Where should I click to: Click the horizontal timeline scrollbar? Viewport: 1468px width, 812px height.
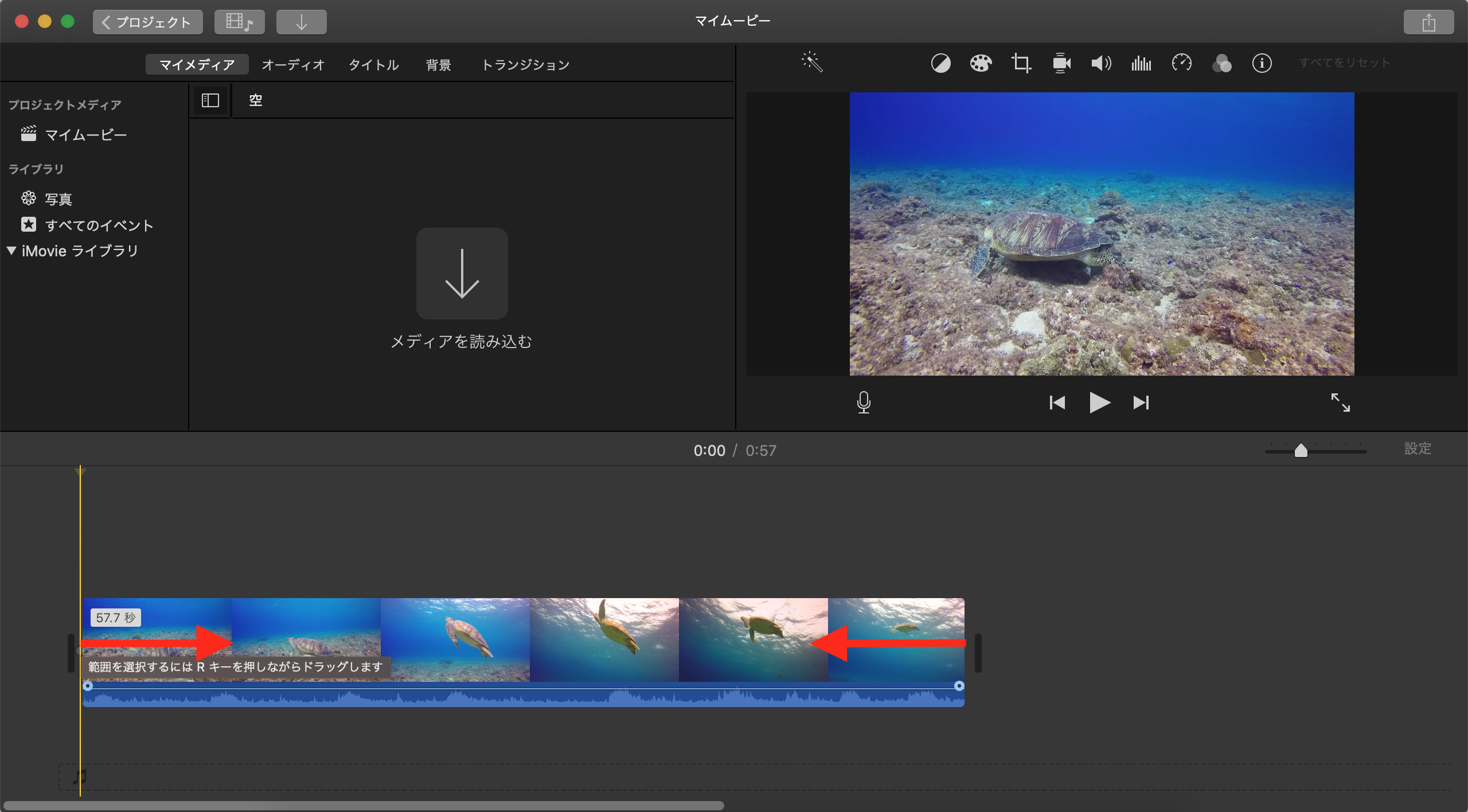click(364, 806)
